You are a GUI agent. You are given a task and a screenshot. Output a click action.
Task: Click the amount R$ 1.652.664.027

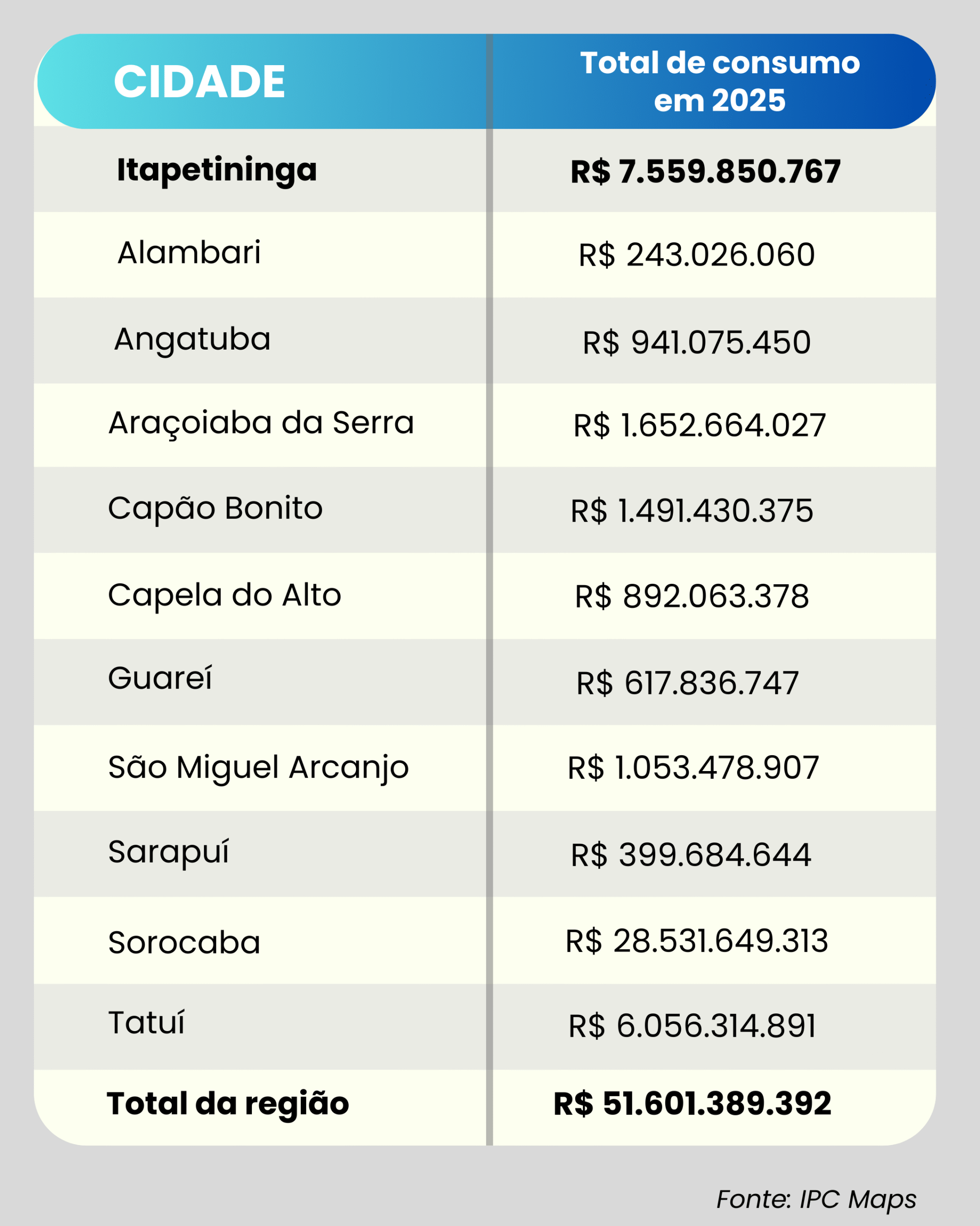[700, 425]
